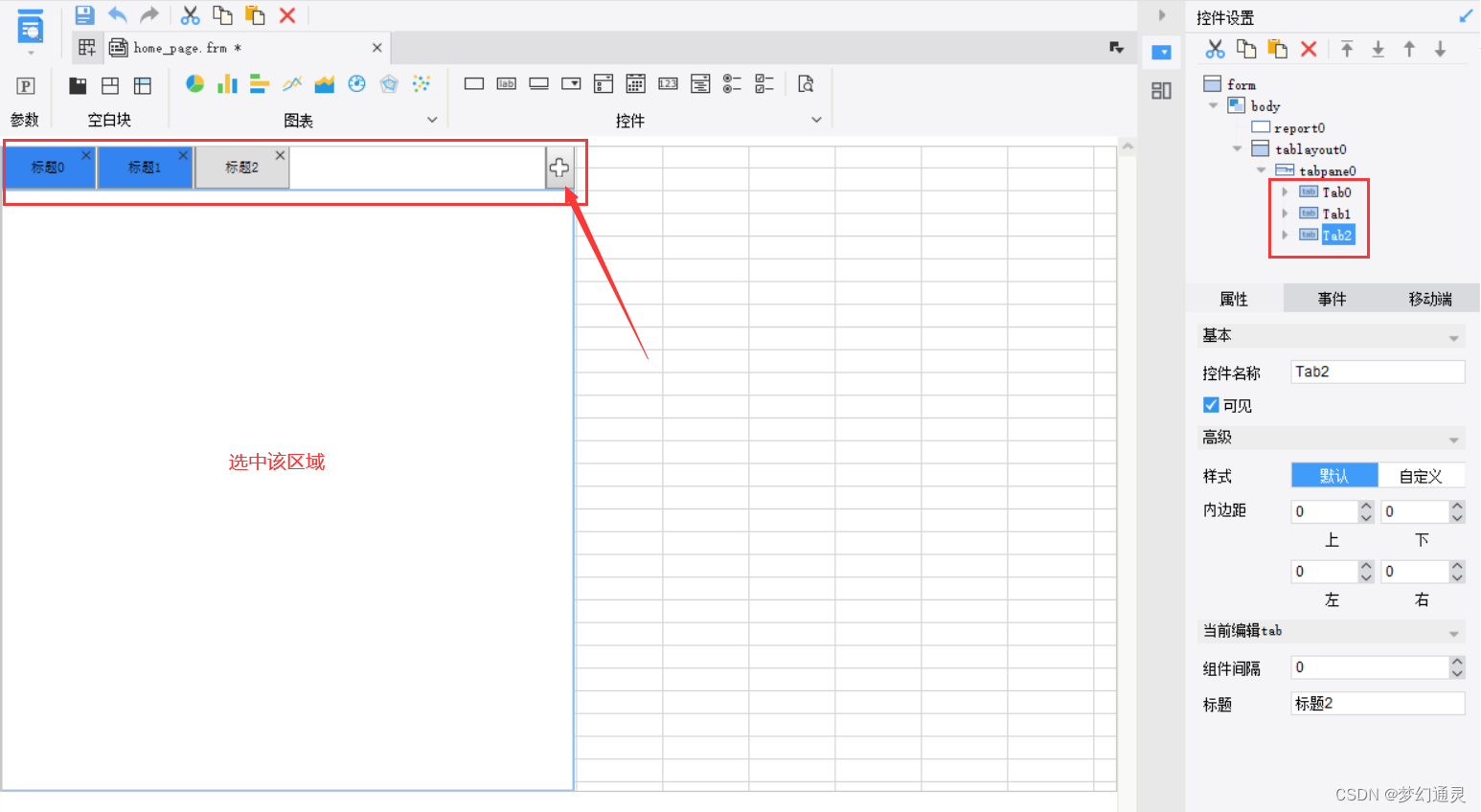
Task: Collapse the body node in the tree
Action: 1214,106
